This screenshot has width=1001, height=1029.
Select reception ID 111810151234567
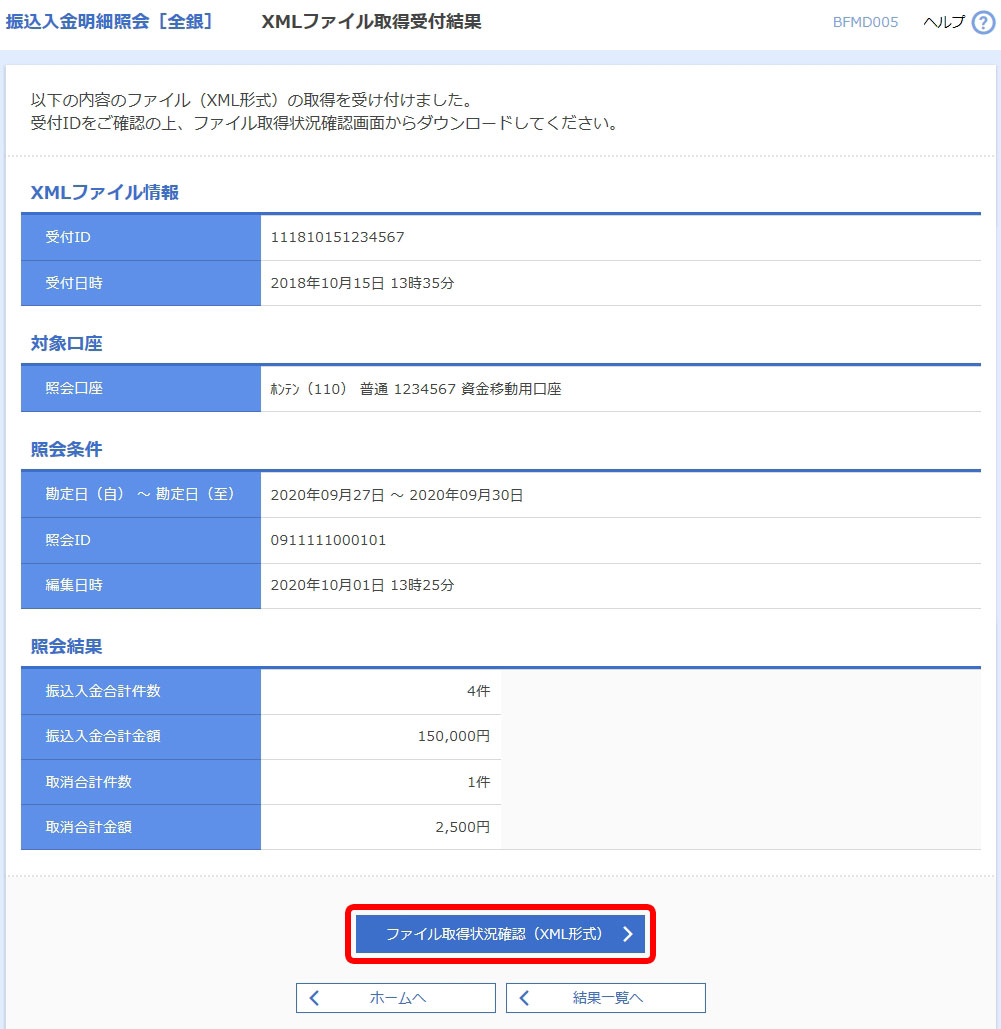click(337, 237)
